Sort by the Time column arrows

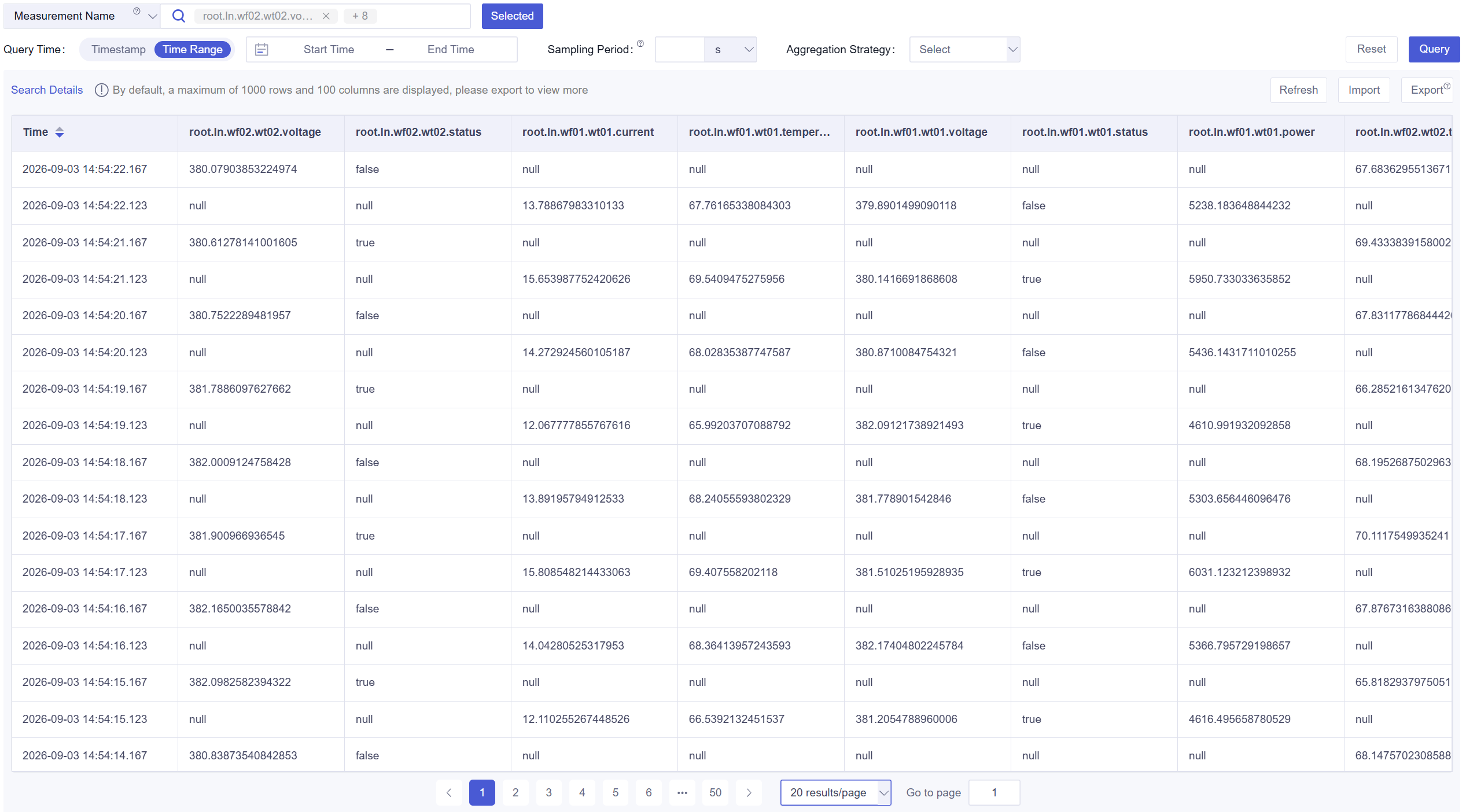(60, 132)
